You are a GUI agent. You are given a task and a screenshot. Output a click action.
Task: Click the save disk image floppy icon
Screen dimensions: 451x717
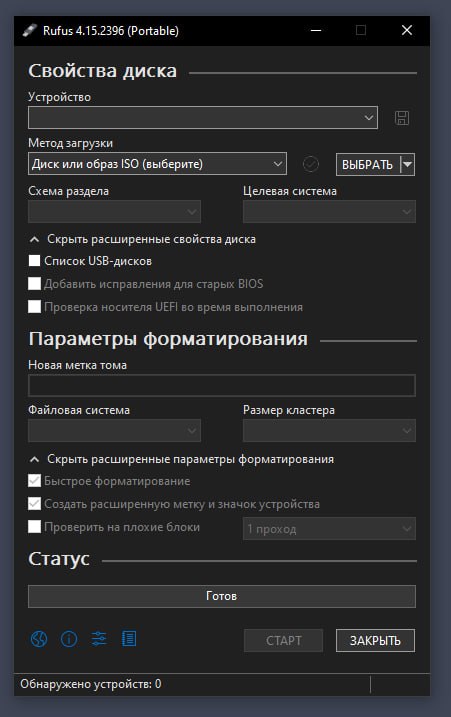pyautogui.click(x=402, y=118)
